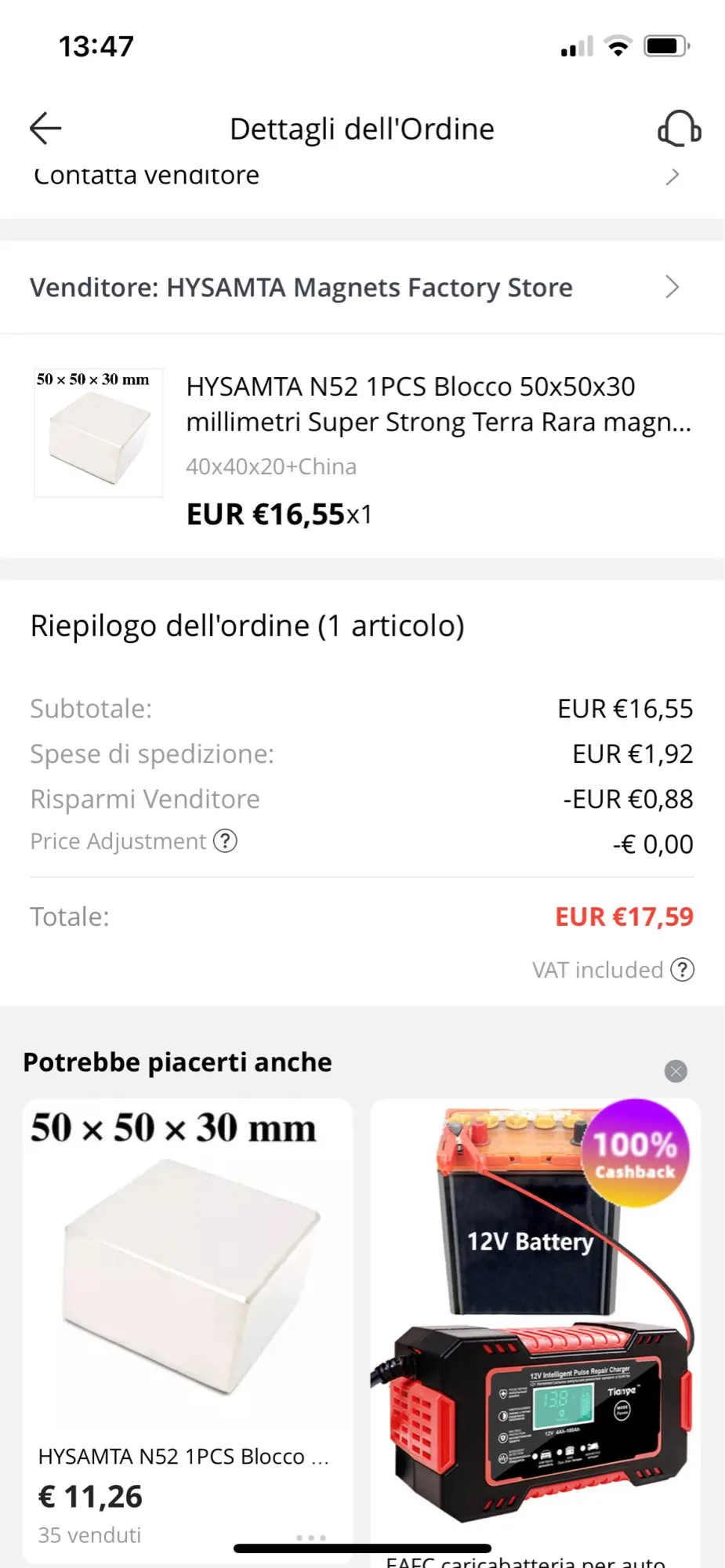Tap the Wi-Fi status icon
This screenshot has width=725, height=1568.
pos(618,47)
